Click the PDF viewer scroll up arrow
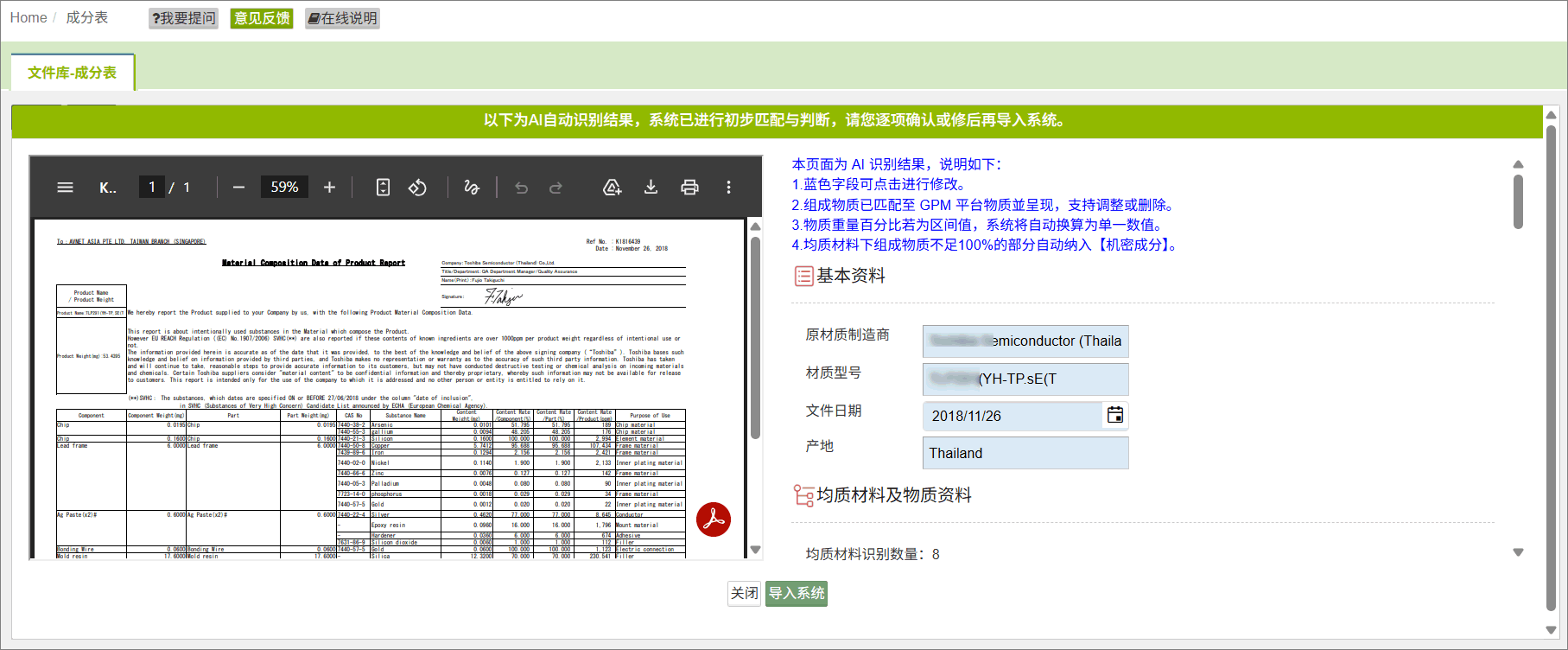The image size is (1568, 650). tap(755, 226)
